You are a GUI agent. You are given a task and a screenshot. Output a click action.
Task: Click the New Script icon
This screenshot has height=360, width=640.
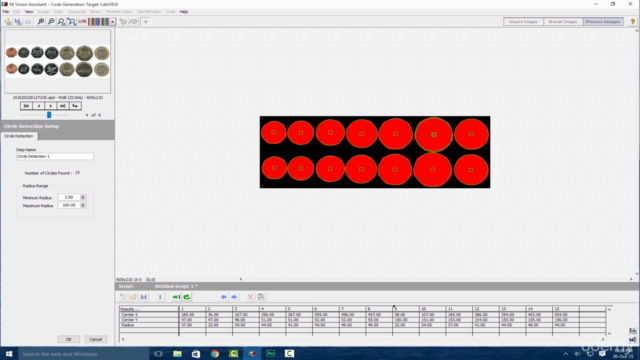123,297
